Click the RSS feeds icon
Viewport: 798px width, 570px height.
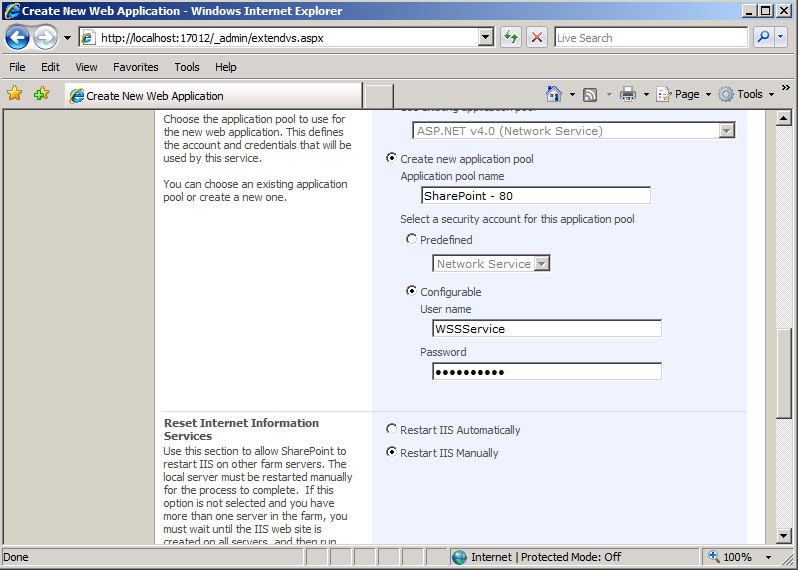click(590, 95)
